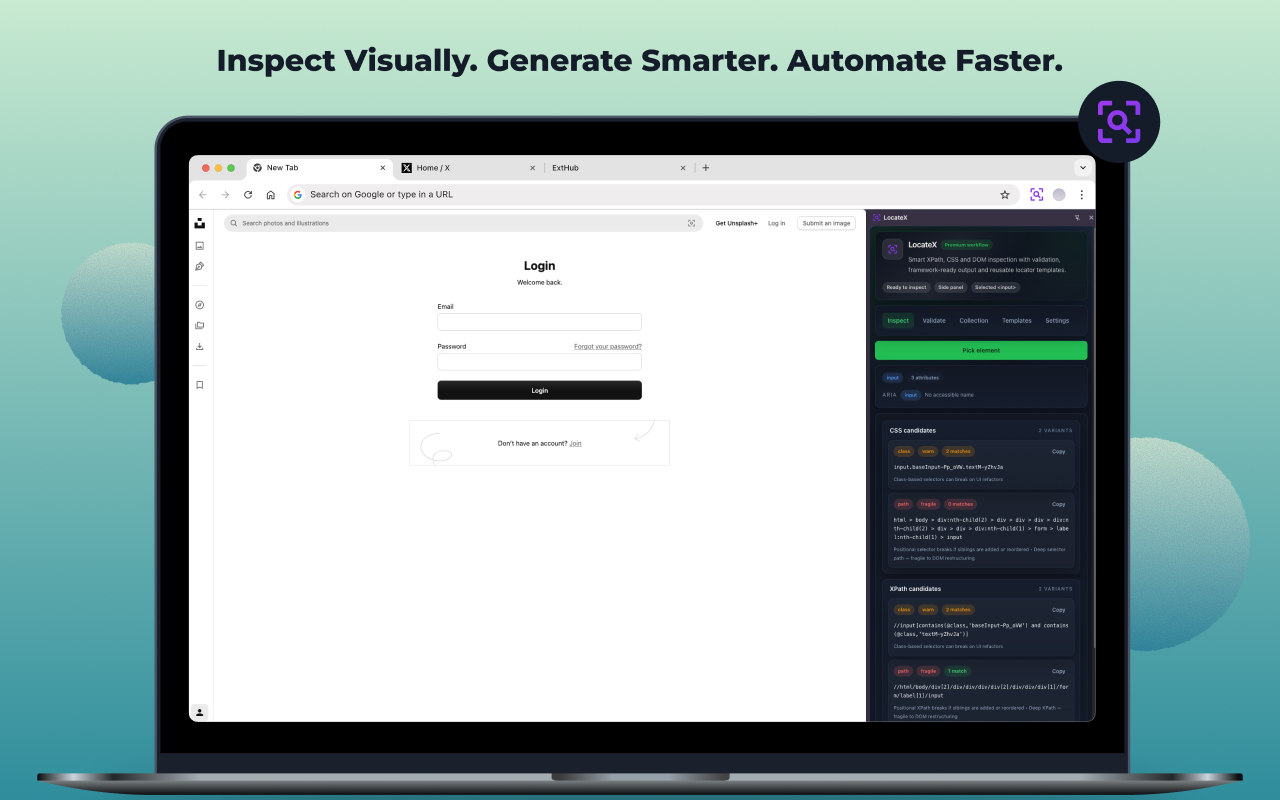Reload the page
Viewport: 1280px width, 800px height.
coord(248,195)
